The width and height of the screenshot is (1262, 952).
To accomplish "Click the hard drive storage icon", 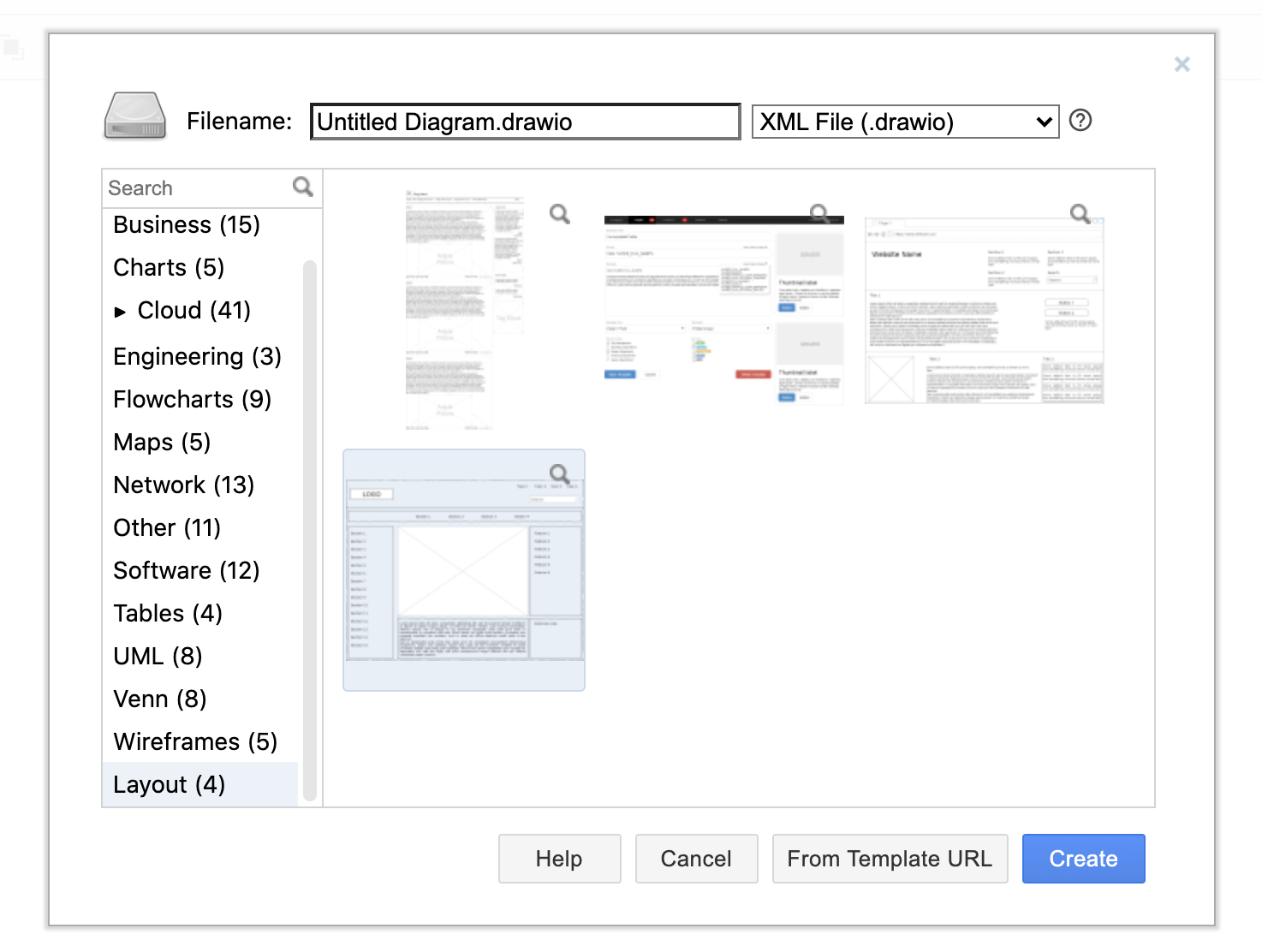I will (x=134, y=116).
